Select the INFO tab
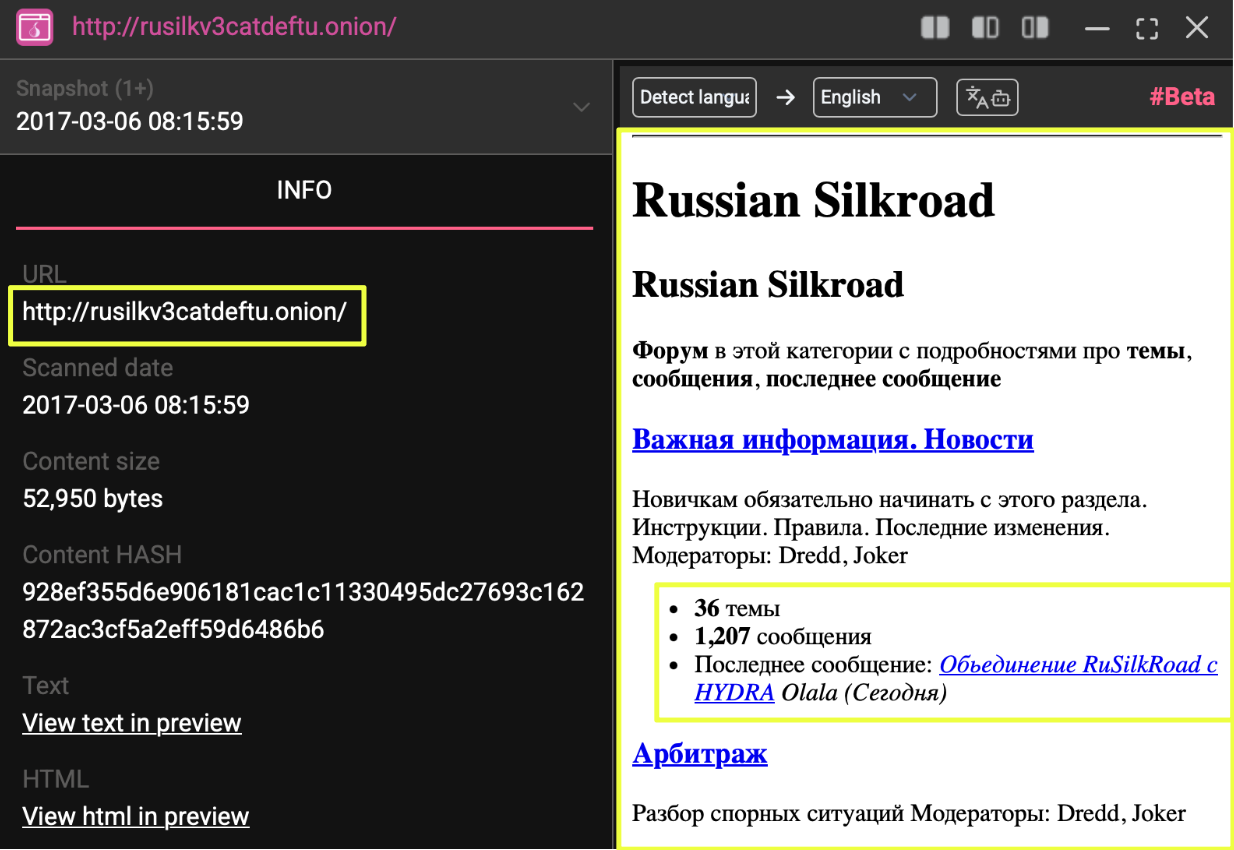Image resolution: width=1234 pixels, height=850 pixels. tap(304, 190)
